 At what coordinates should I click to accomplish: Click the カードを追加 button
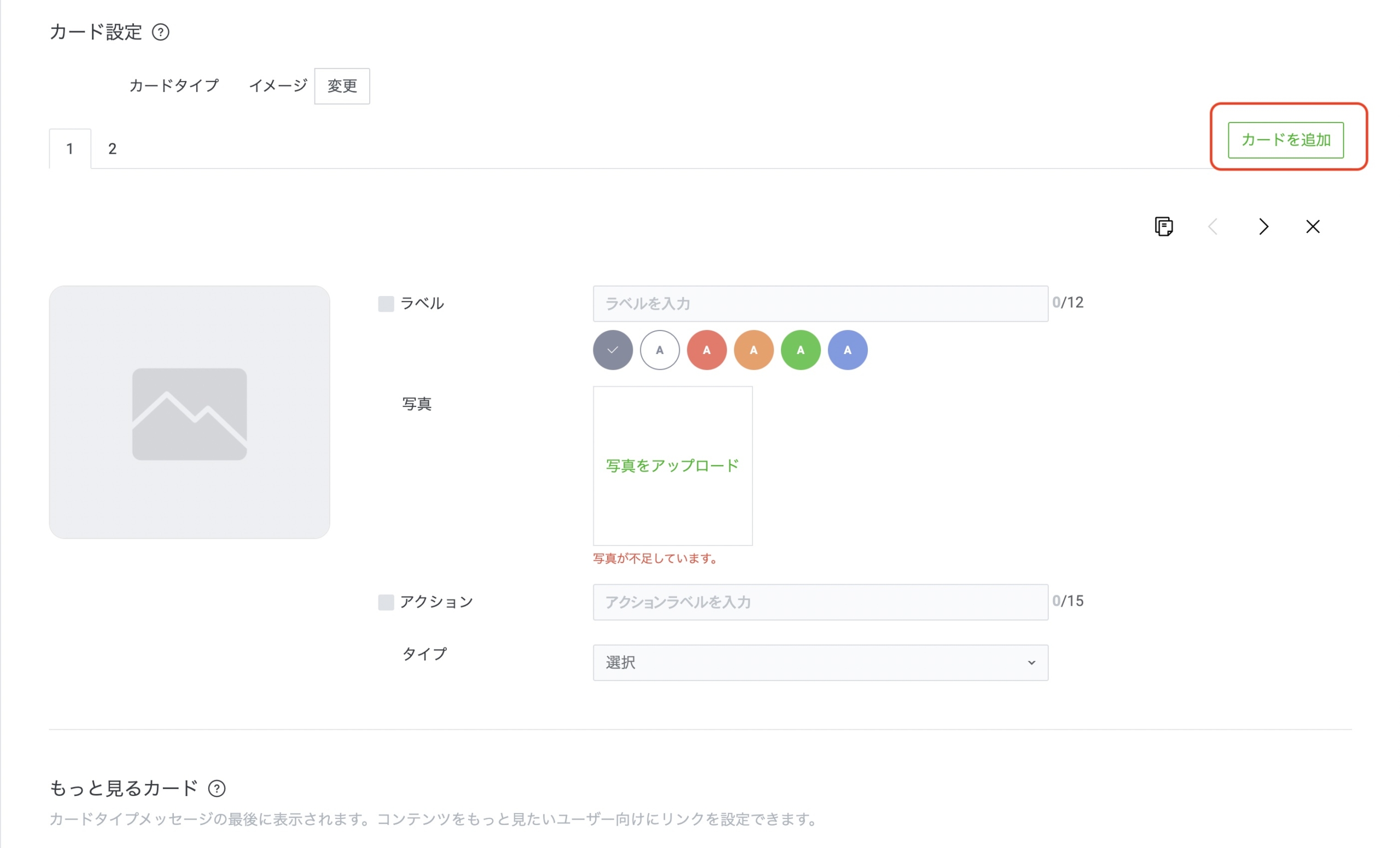[1285, 140]
